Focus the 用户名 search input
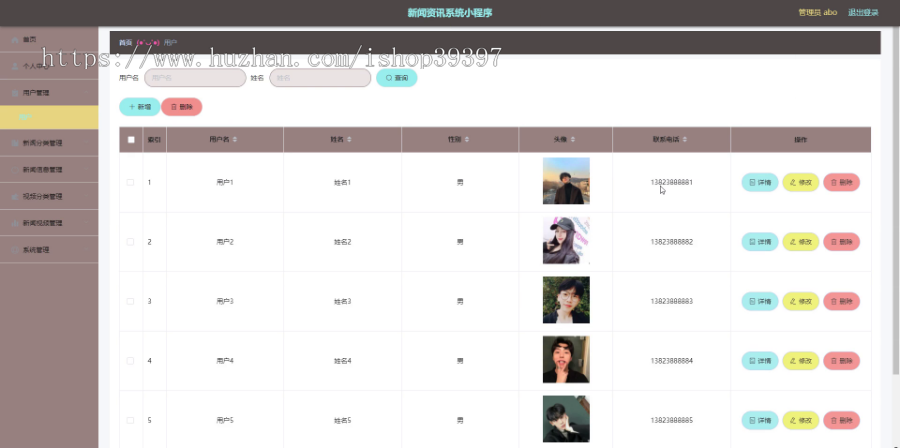Screen dimensions: 900x448 click(195, 78)
